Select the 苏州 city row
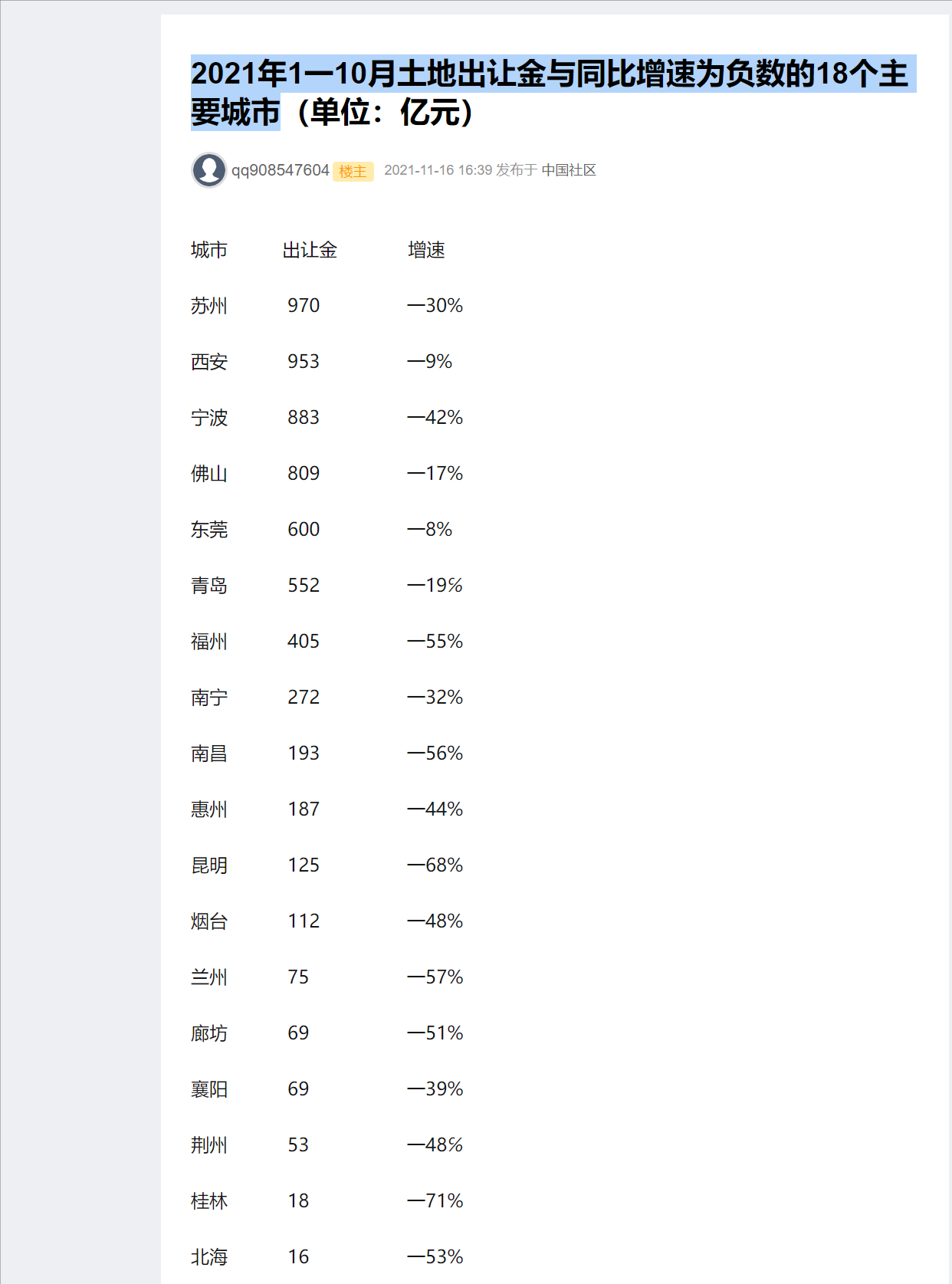Viewport: 952px width, 1284px height. pyautogui.click(x=327, y=306)
